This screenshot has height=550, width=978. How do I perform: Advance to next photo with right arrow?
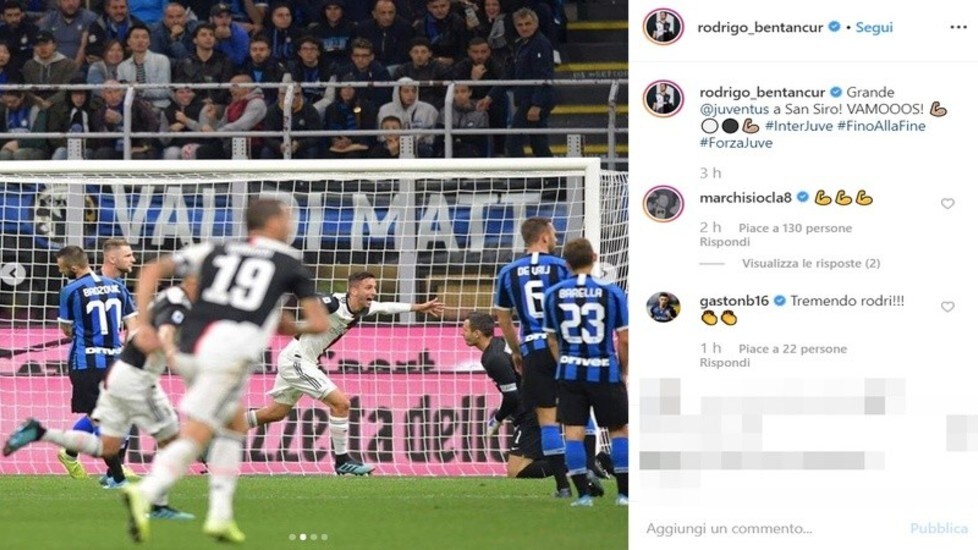point(607,273)
